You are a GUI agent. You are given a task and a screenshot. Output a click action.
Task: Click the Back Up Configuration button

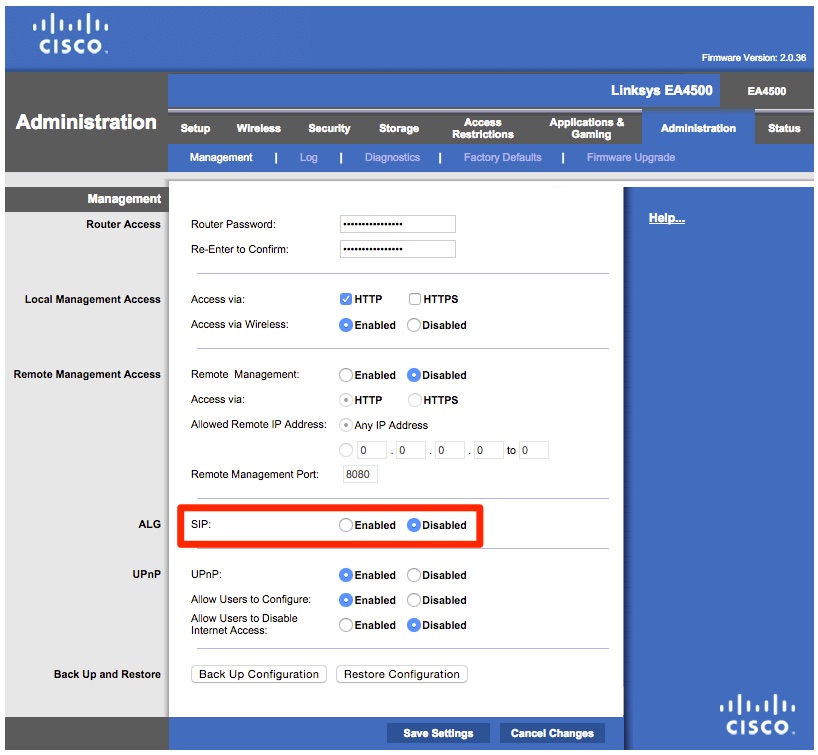coord(259,674)
